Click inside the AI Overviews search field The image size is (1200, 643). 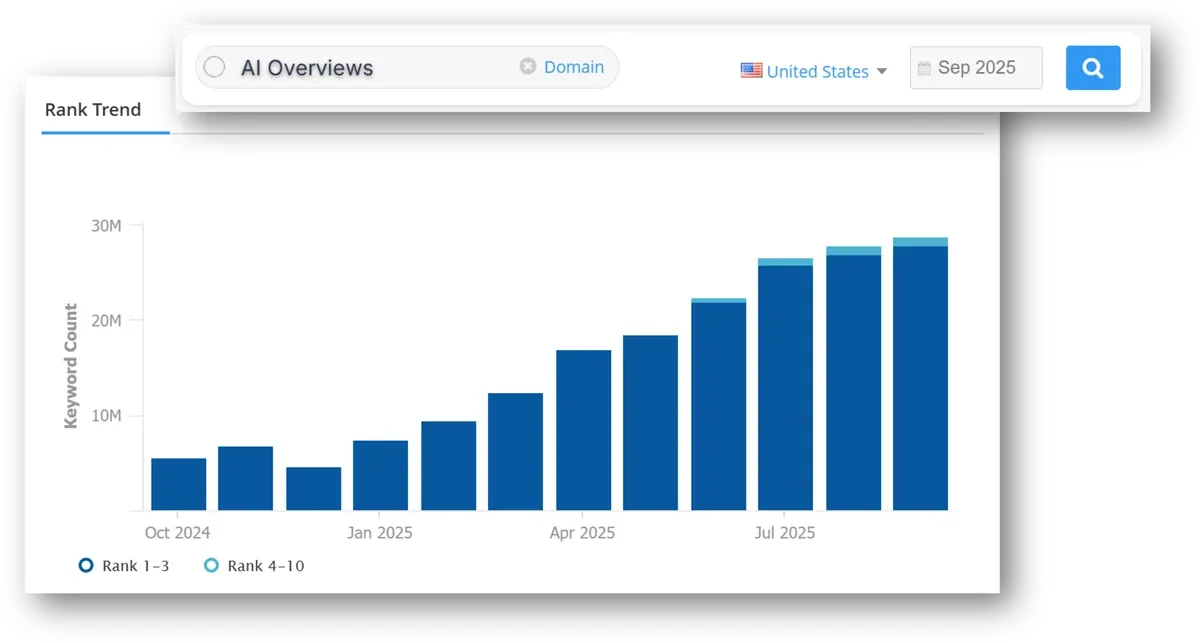tap(350, 67)
